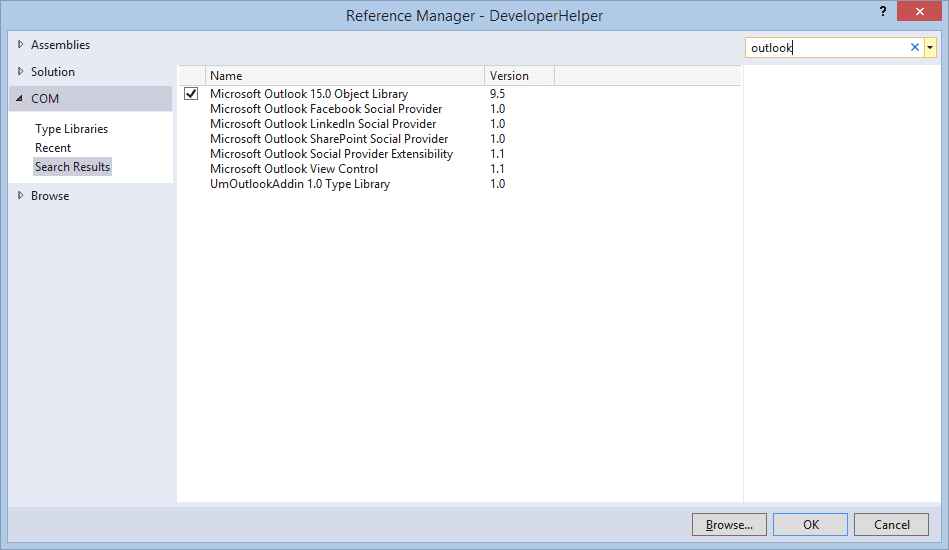The width and height of the screenshot is (949, 550).
Task: Expand the Assemblies section
Action: point(21,44)
